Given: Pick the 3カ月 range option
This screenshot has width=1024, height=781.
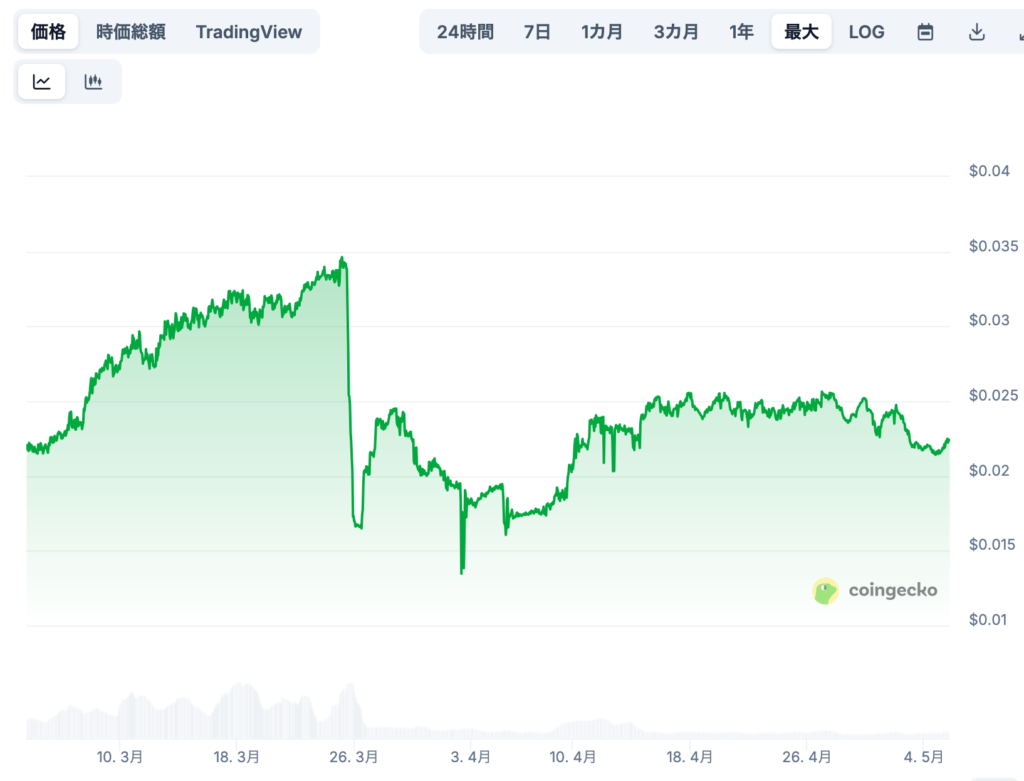Looking at the screenshot, I should pyautogui.click(x=676, y=32).
